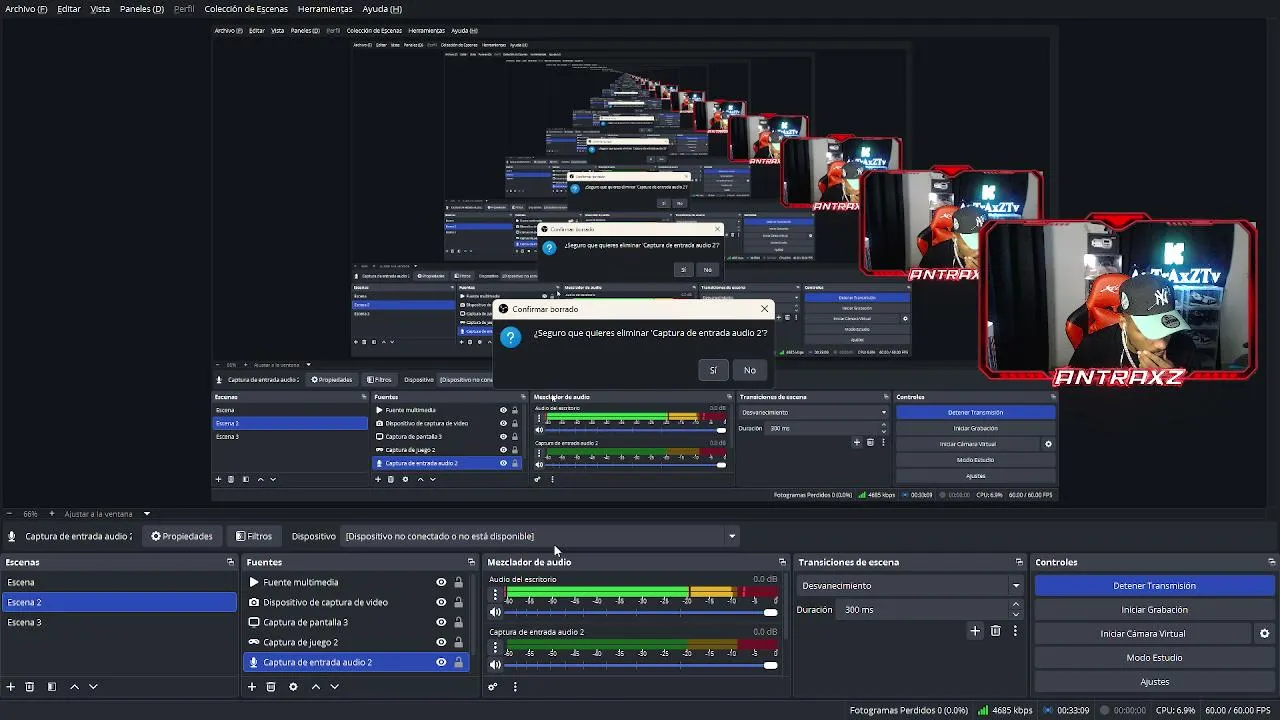The image size is (1280, 720).
Task: Open the Archivo menu
Action: (x=26, y=9)
